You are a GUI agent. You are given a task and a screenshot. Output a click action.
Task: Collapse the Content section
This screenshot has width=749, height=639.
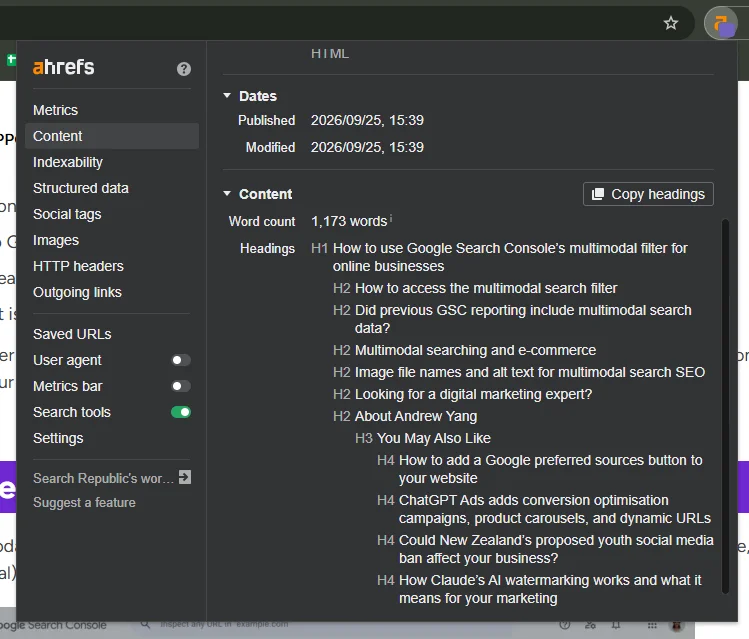(x=227, y=193)
